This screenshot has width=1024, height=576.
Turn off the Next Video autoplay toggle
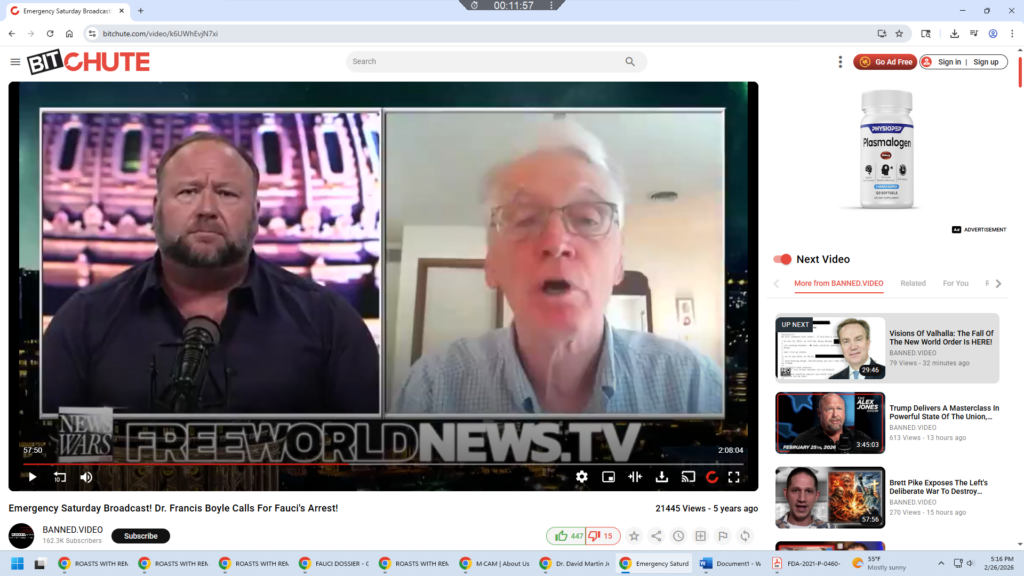point(782,259)
